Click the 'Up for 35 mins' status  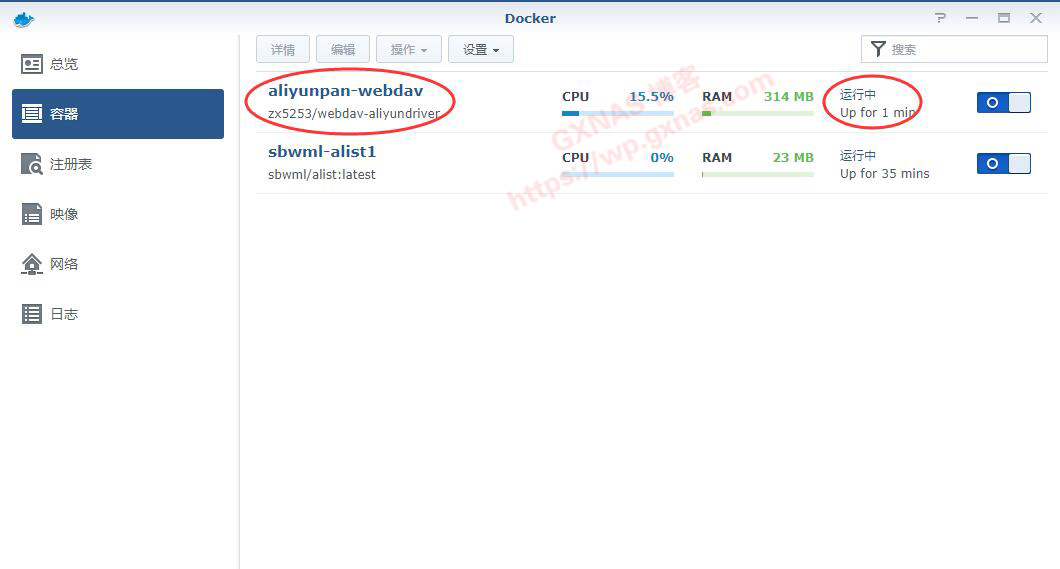pyautogui.click(x=884, y=174)
